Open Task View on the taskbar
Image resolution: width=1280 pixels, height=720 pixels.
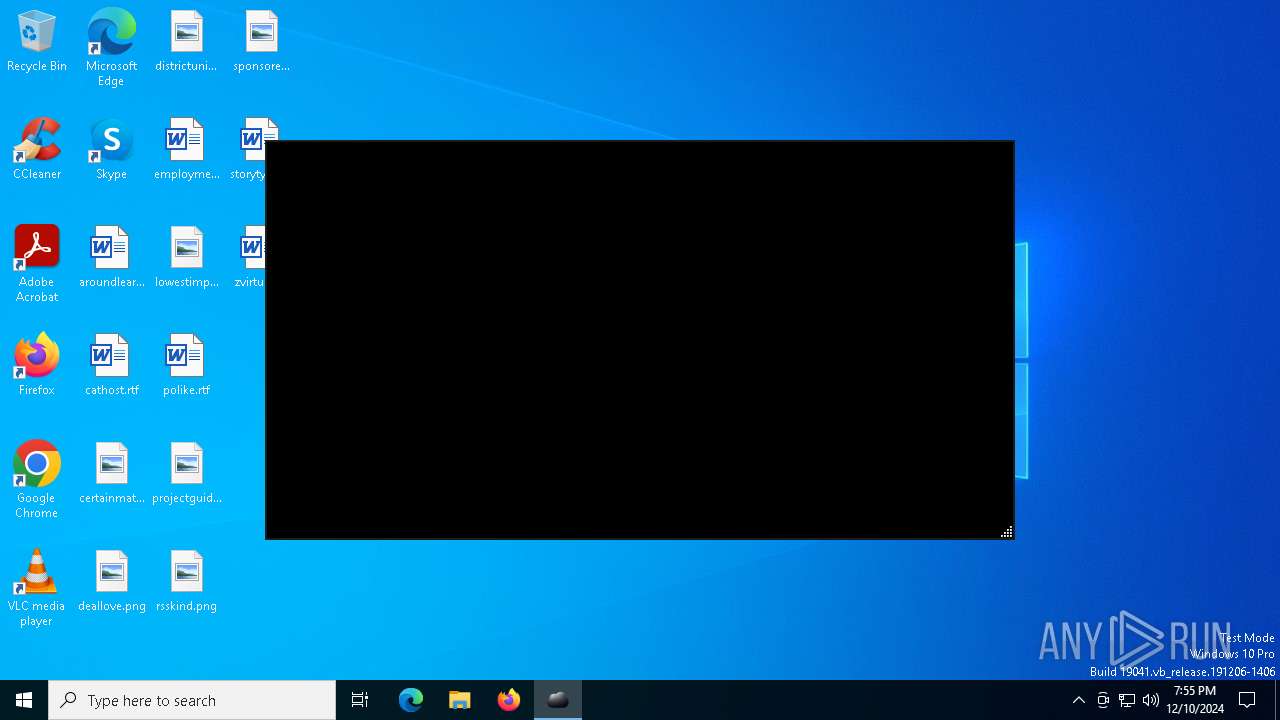pyautogui.click(x=360, y=700)
